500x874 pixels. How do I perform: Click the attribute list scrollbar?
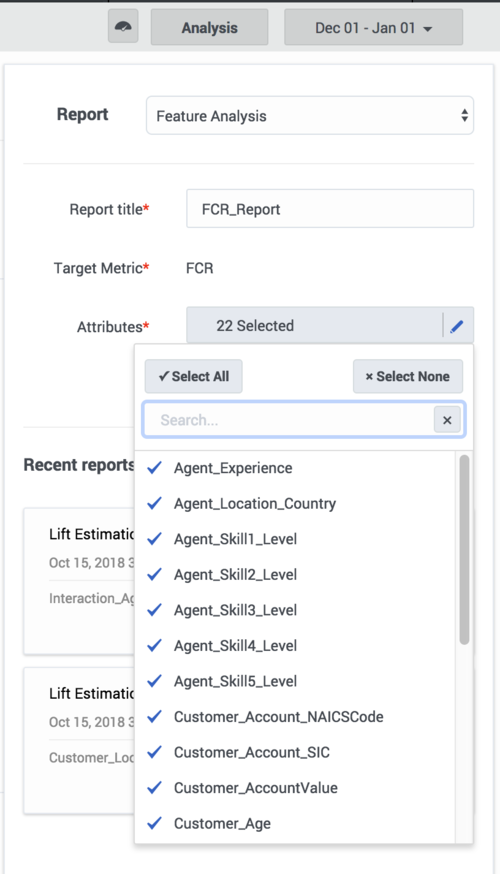point(464,550)
